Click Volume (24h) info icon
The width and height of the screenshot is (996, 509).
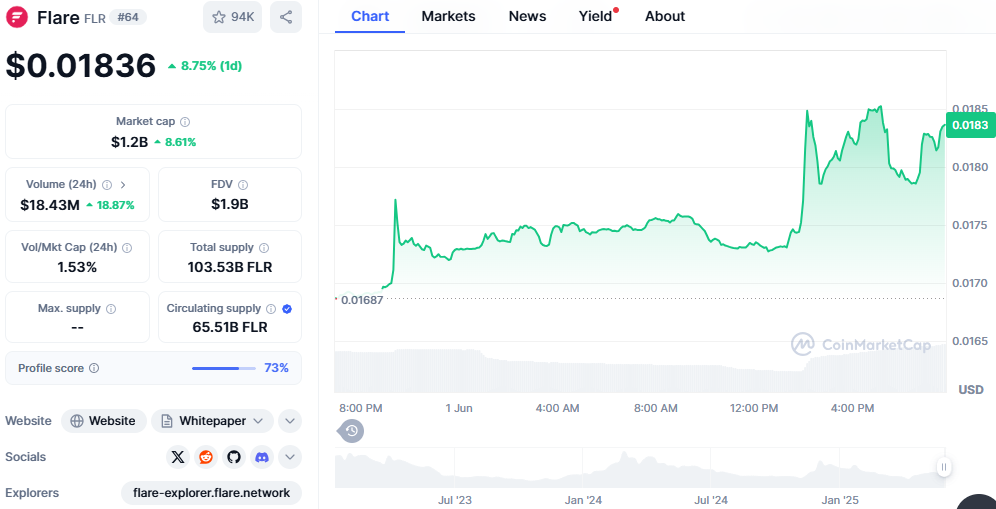(107, 184)
